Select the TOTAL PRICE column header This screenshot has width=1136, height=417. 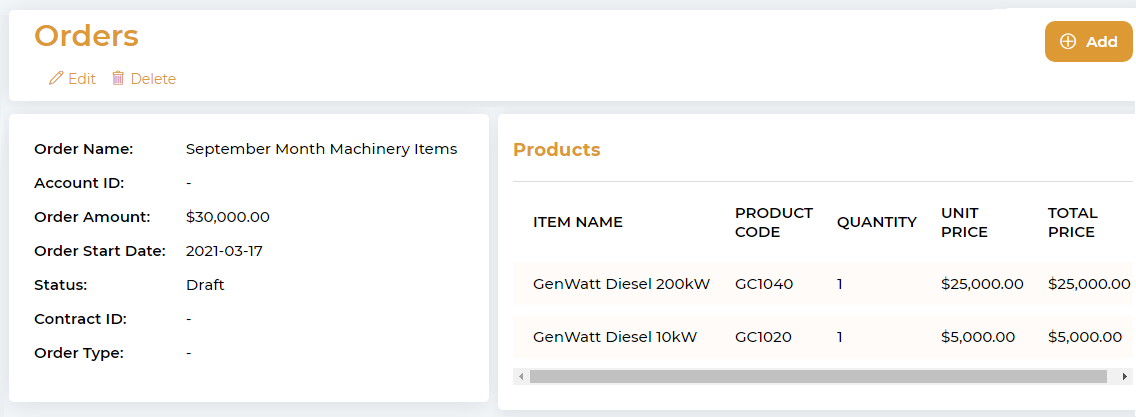click(x=1072, y=222)
